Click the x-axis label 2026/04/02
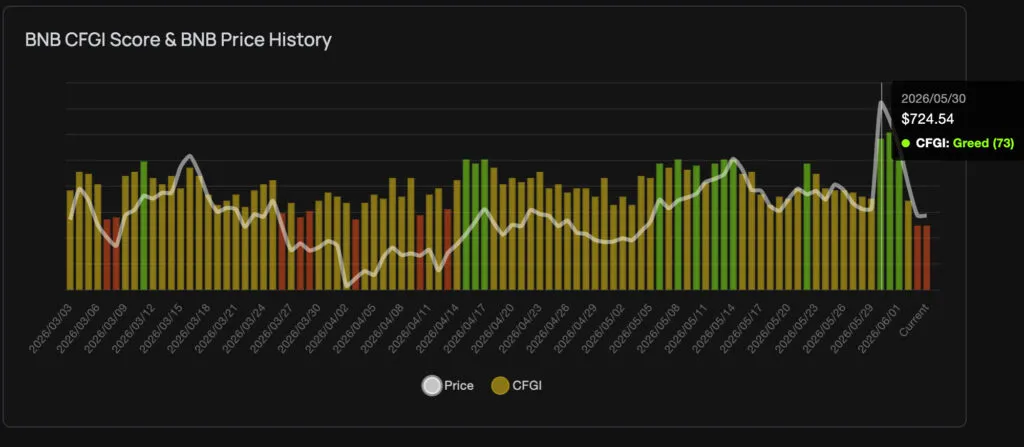Image resolution: width=1024 pixels, height=447 pixels. tap(327, 329)
